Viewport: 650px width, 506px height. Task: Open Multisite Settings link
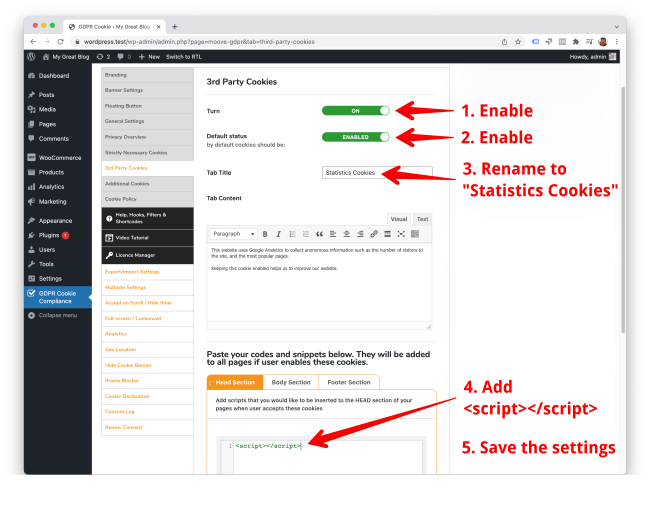126,288
